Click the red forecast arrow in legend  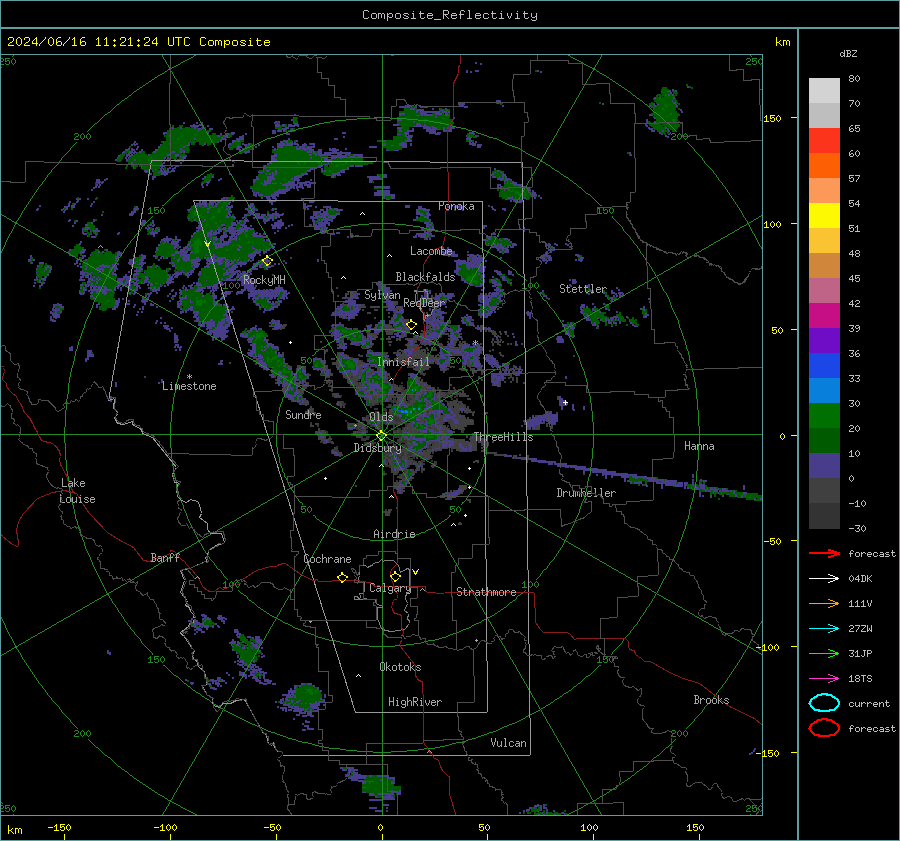point(824,553)
